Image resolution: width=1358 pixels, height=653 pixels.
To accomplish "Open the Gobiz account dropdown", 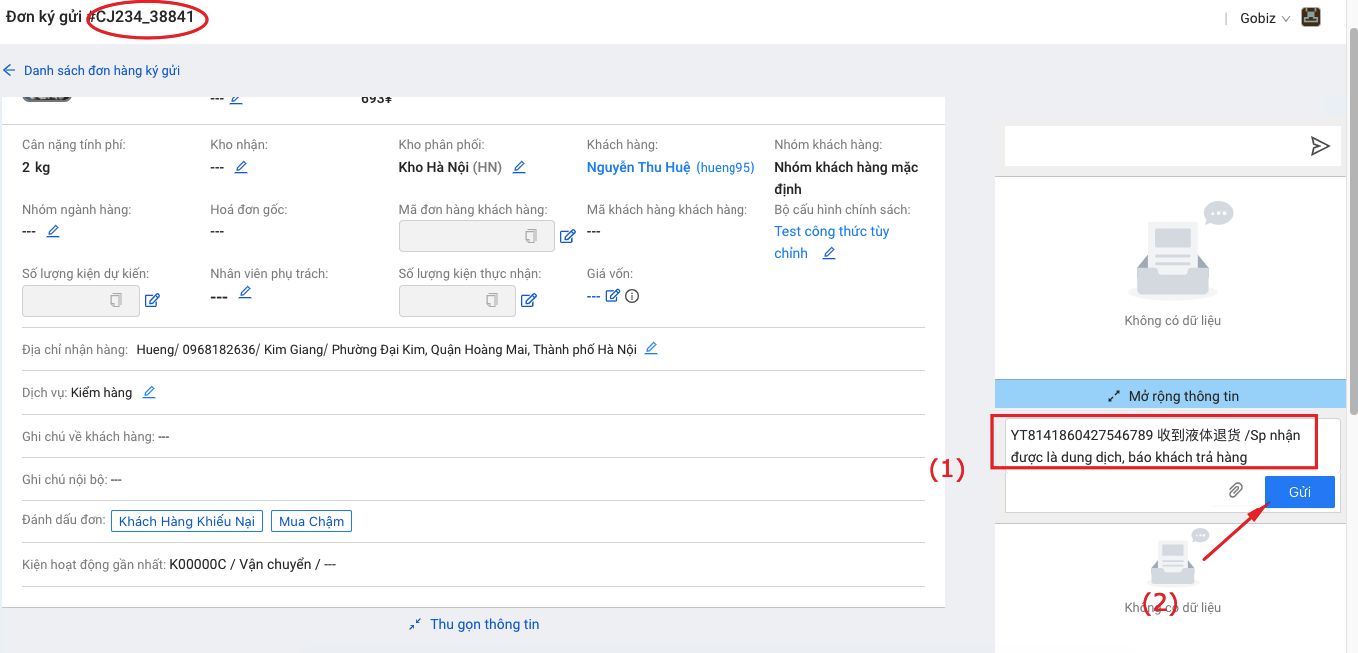I will [1264, 18].
